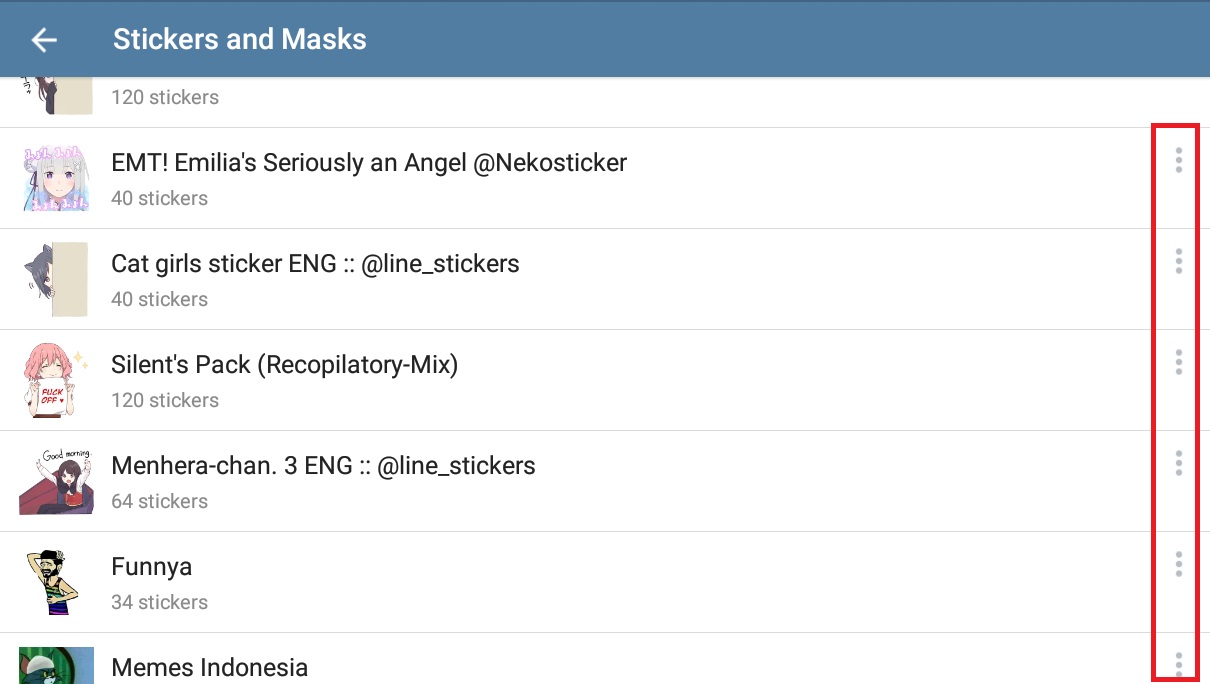Tap the Cat girls sticker thumbnail

(56, 279)
